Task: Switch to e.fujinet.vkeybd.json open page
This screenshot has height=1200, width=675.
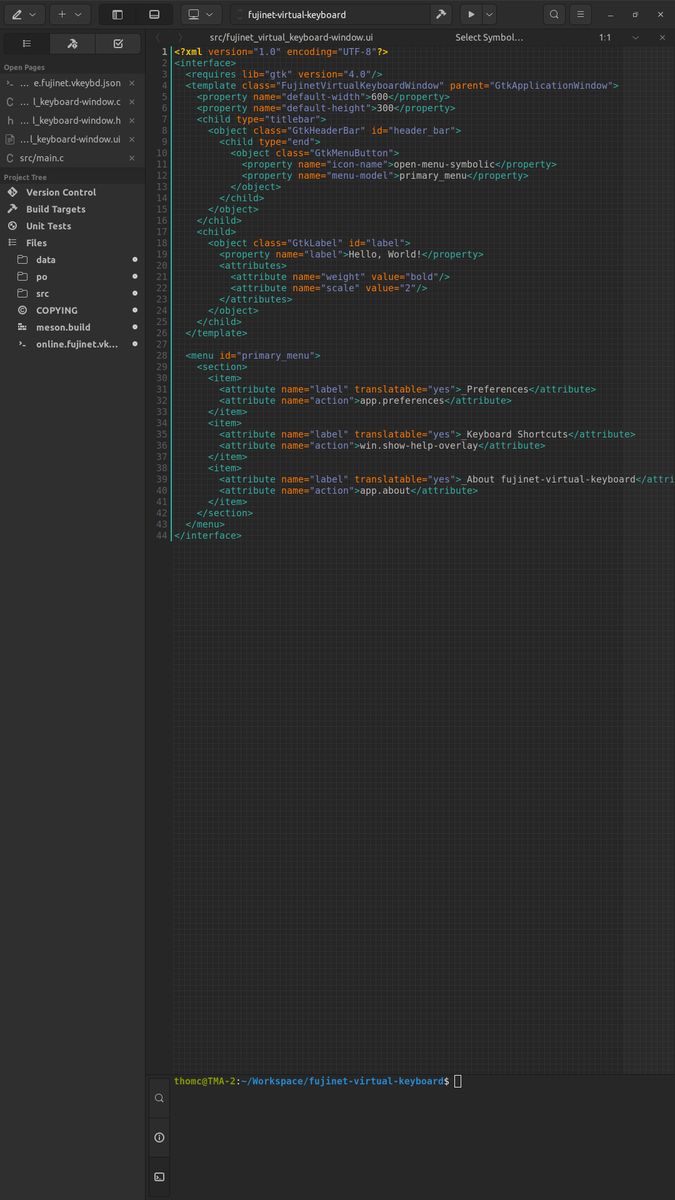Action: pos(72,83)
